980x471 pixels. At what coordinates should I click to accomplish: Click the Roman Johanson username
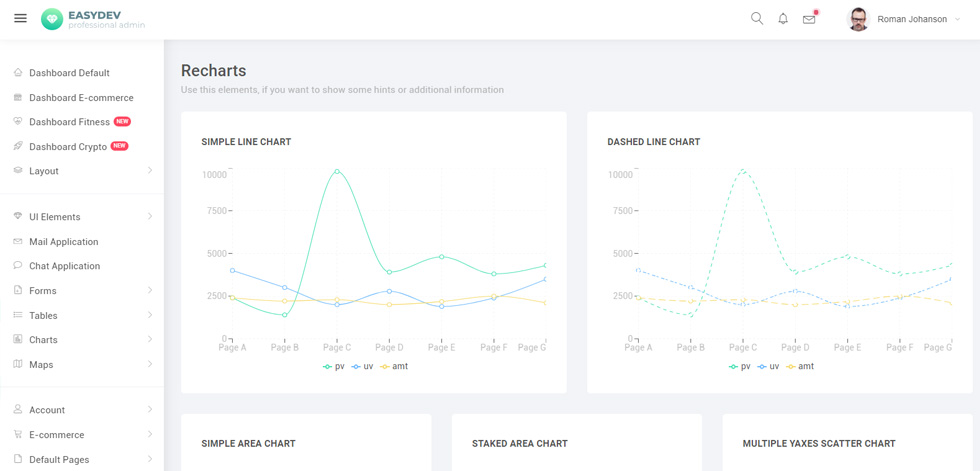(x=912, y=19)
